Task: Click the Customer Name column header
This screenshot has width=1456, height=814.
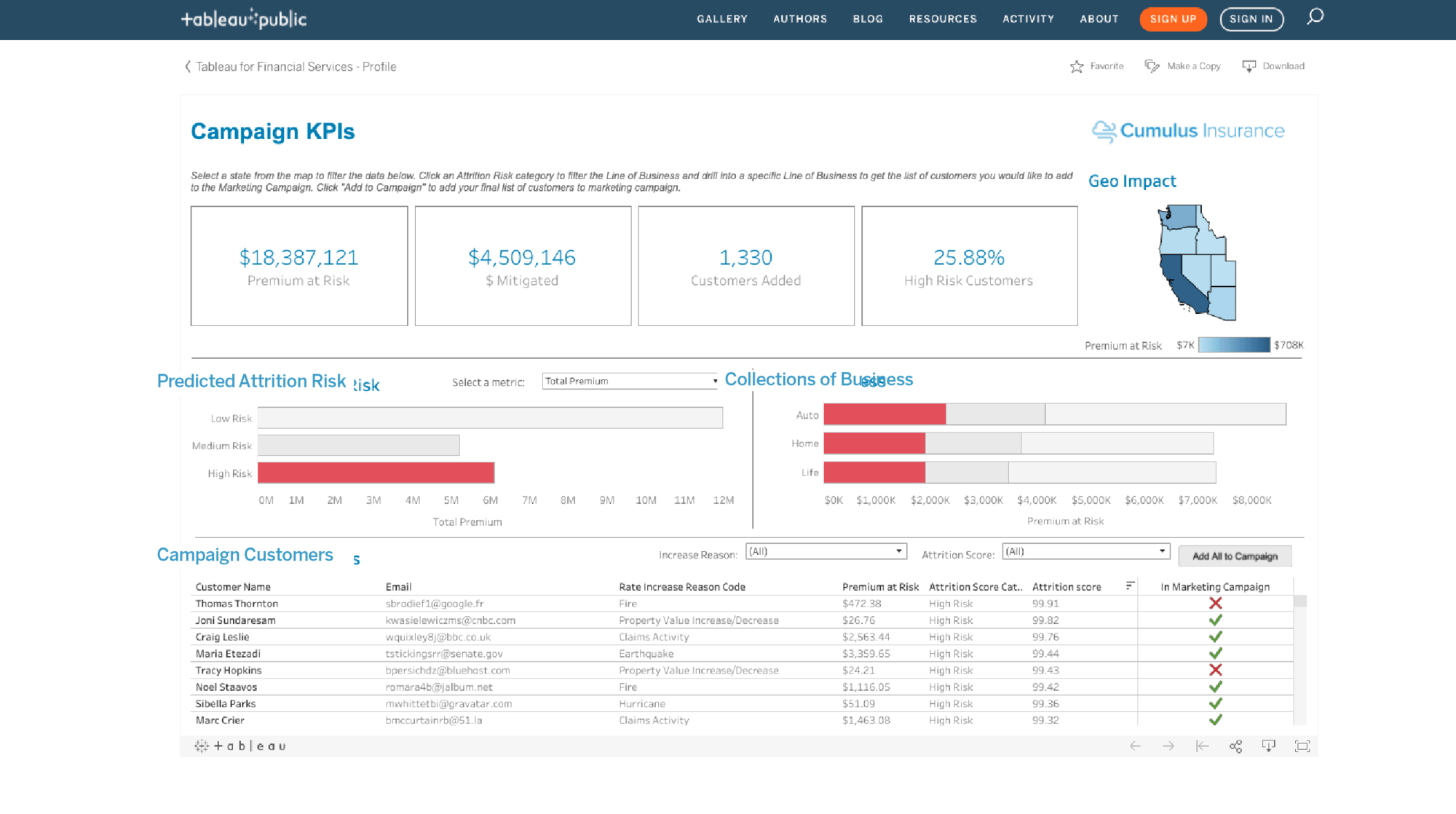Action: point(233,587)
